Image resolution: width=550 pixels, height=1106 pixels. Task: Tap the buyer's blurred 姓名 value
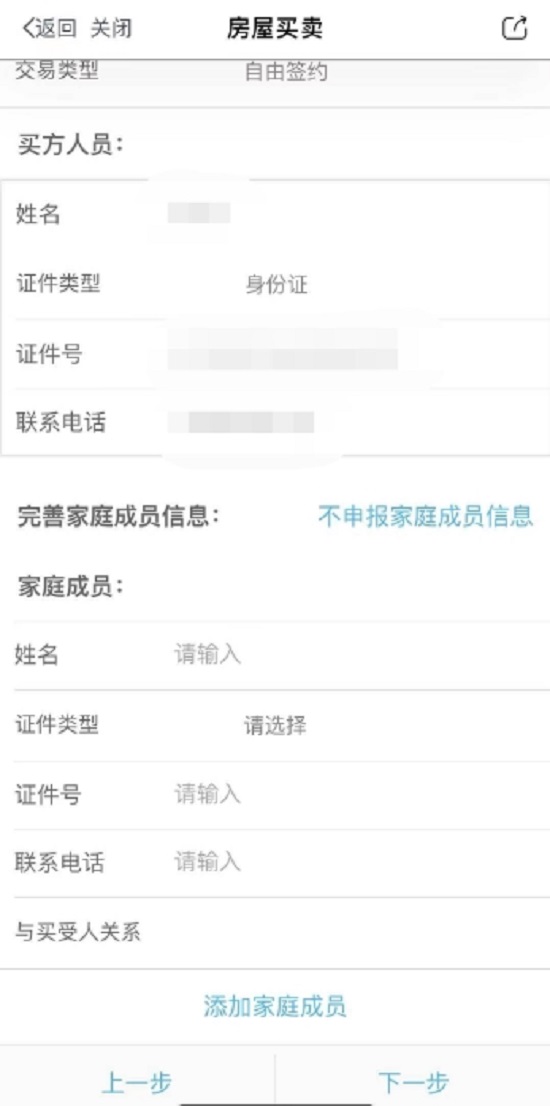pyautogui.click(x=199, y=213)
